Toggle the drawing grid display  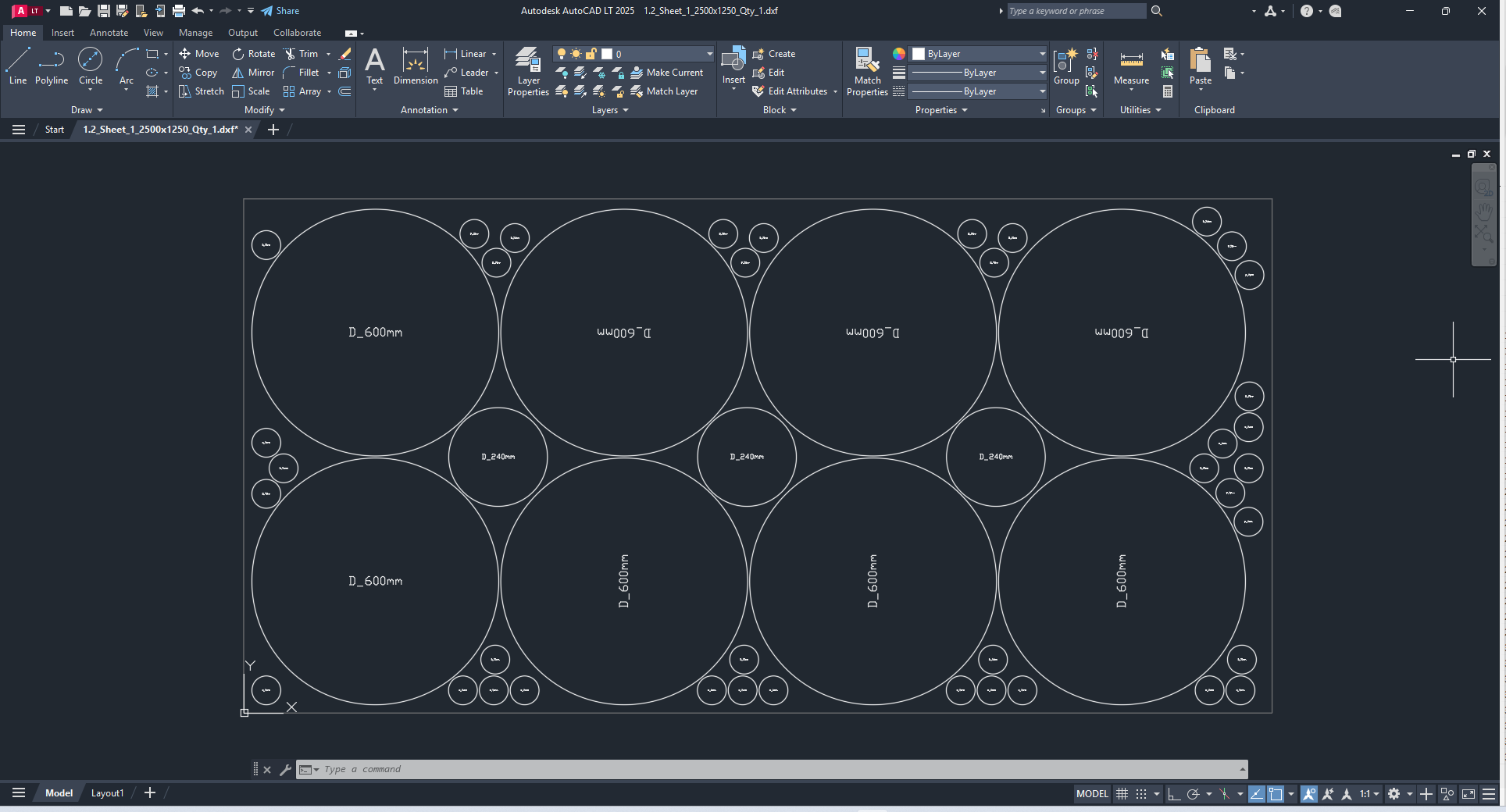(1122, 794)
